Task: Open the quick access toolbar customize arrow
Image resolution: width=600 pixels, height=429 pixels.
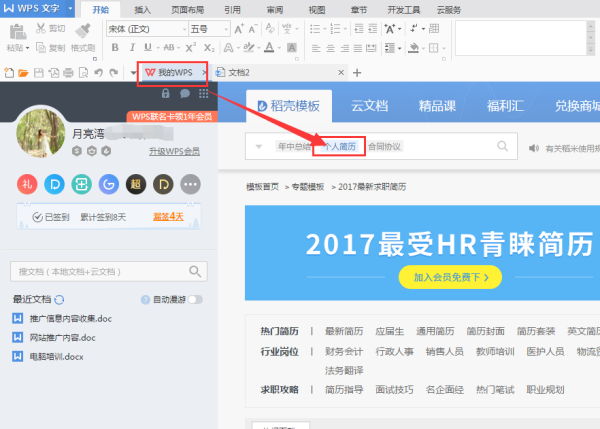Action: tap(133, 73)
